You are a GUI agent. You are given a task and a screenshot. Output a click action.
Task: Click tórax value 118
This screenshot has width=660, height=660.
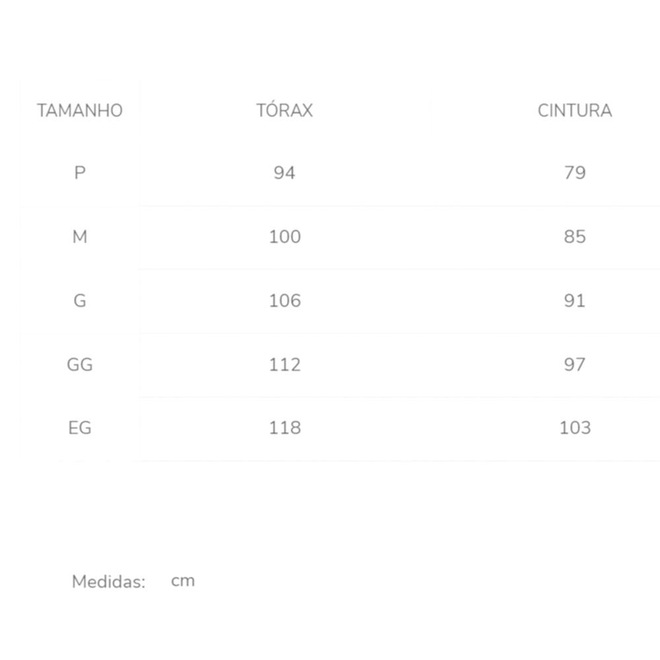point(284,428)
